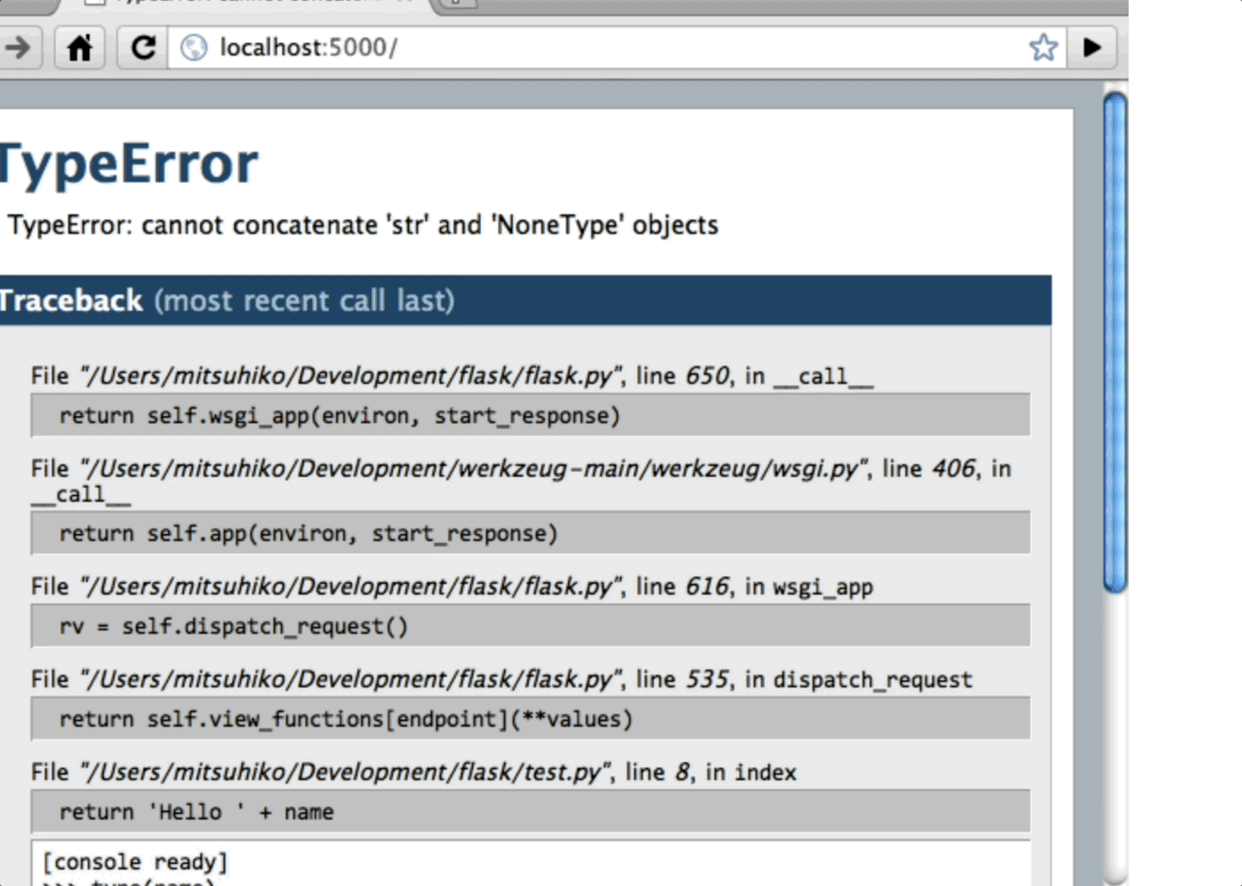Screen dimensions: 1242x886
Task: Click the vertical scrollbar thumb
Action: (1115, 342)
